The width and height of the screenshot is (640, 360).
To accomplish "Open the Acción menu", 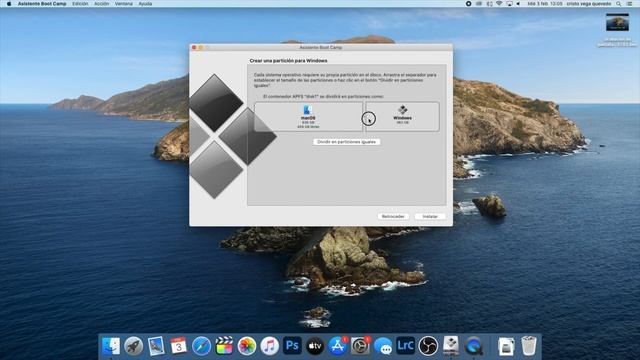I will pos(101,4).
